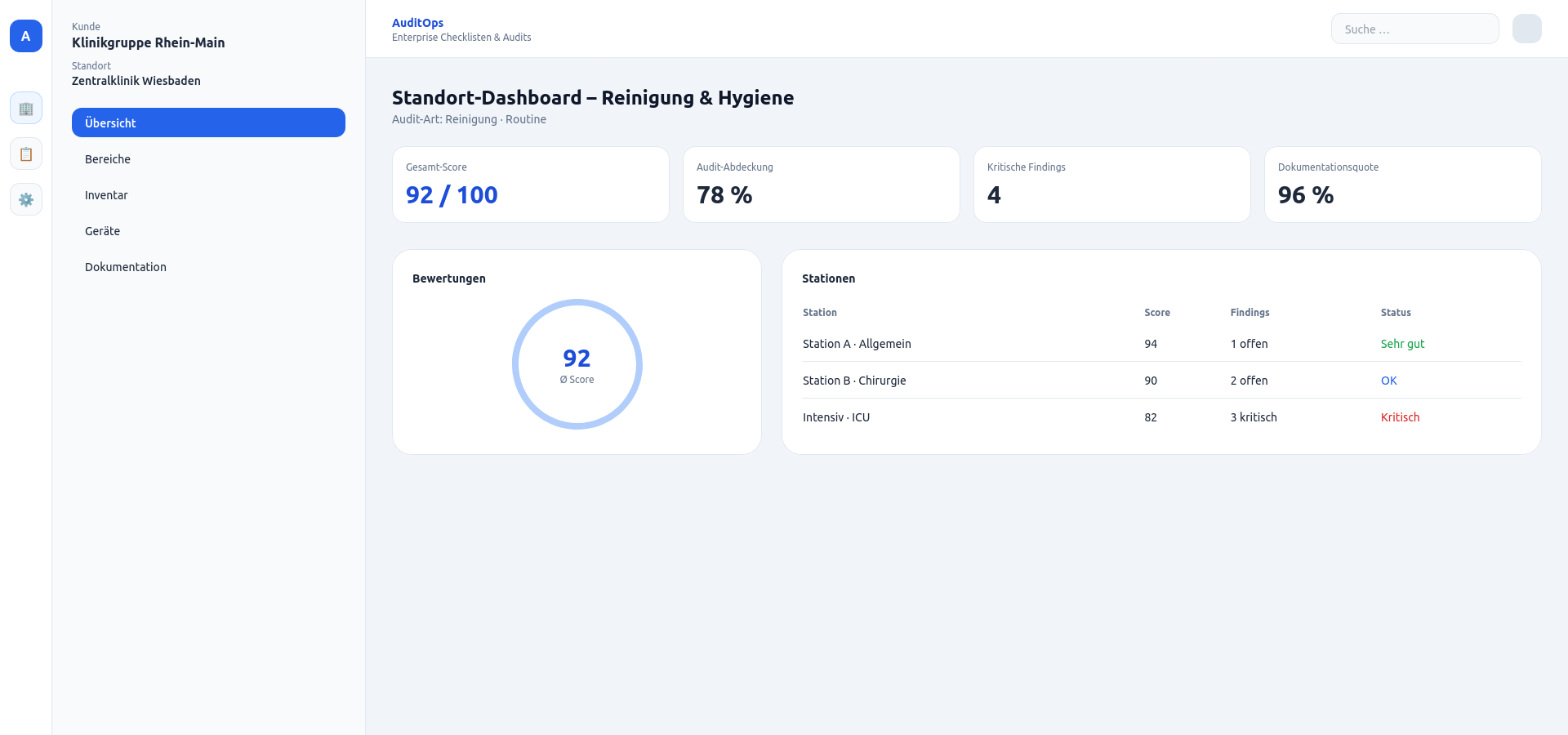Click the Gesamt-Score card
This screenshot has height=735, width=1568.
(530, 184)
